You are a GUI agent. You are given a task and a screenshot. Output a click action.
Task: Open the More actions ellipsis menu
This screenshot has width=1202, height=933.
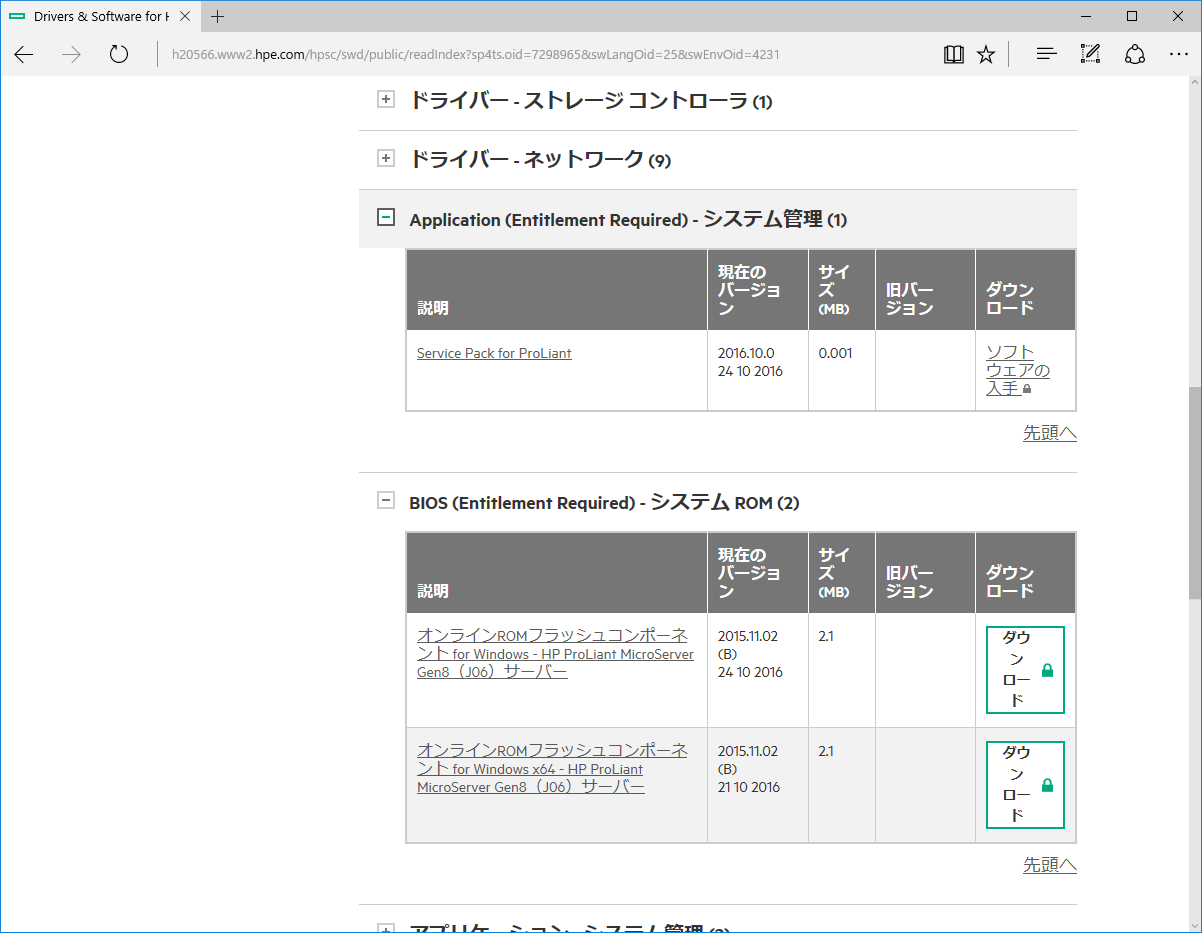[x=1179, y=54]
